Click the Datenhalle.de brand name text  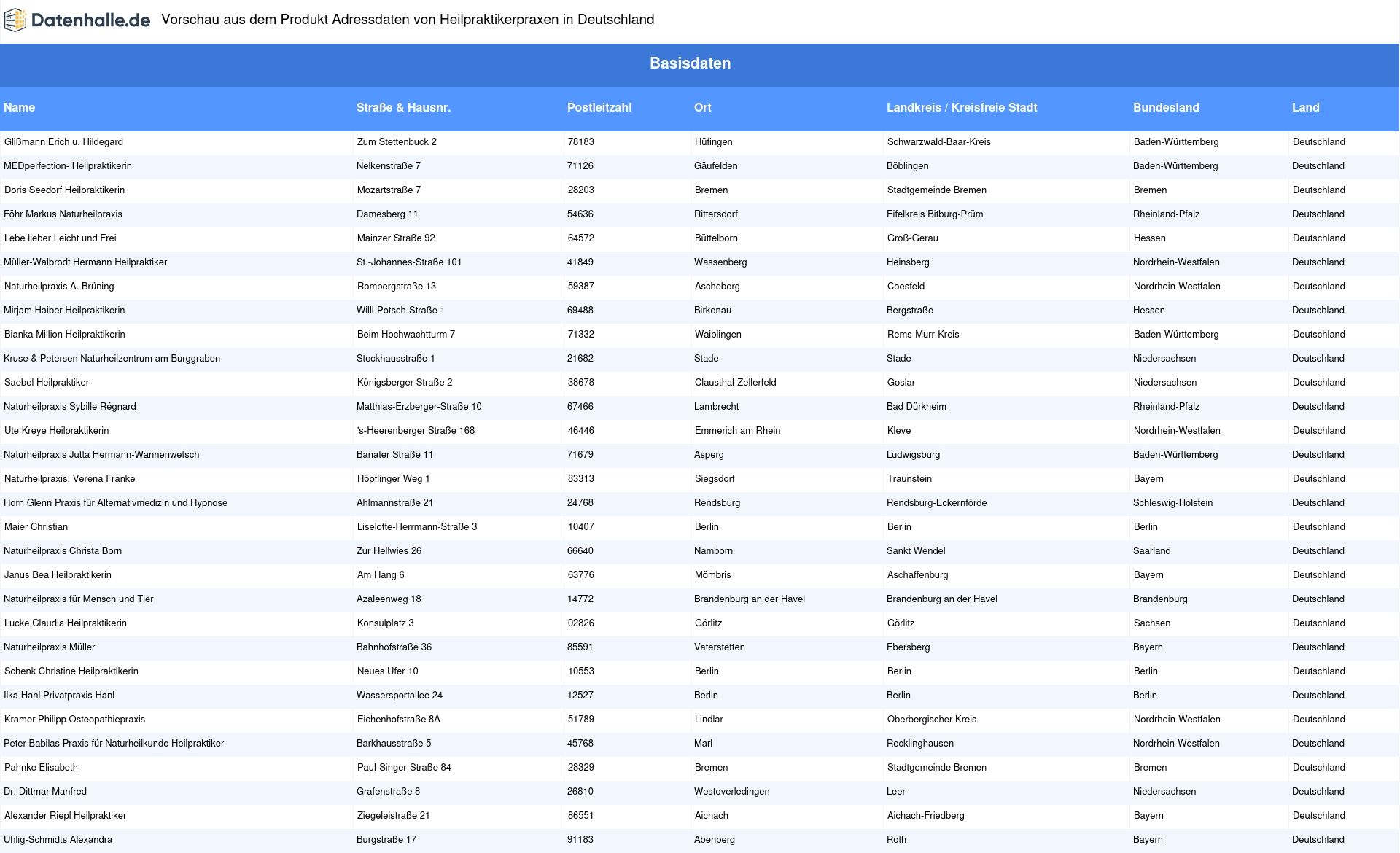pyautogui.click(x=91, y=20)
